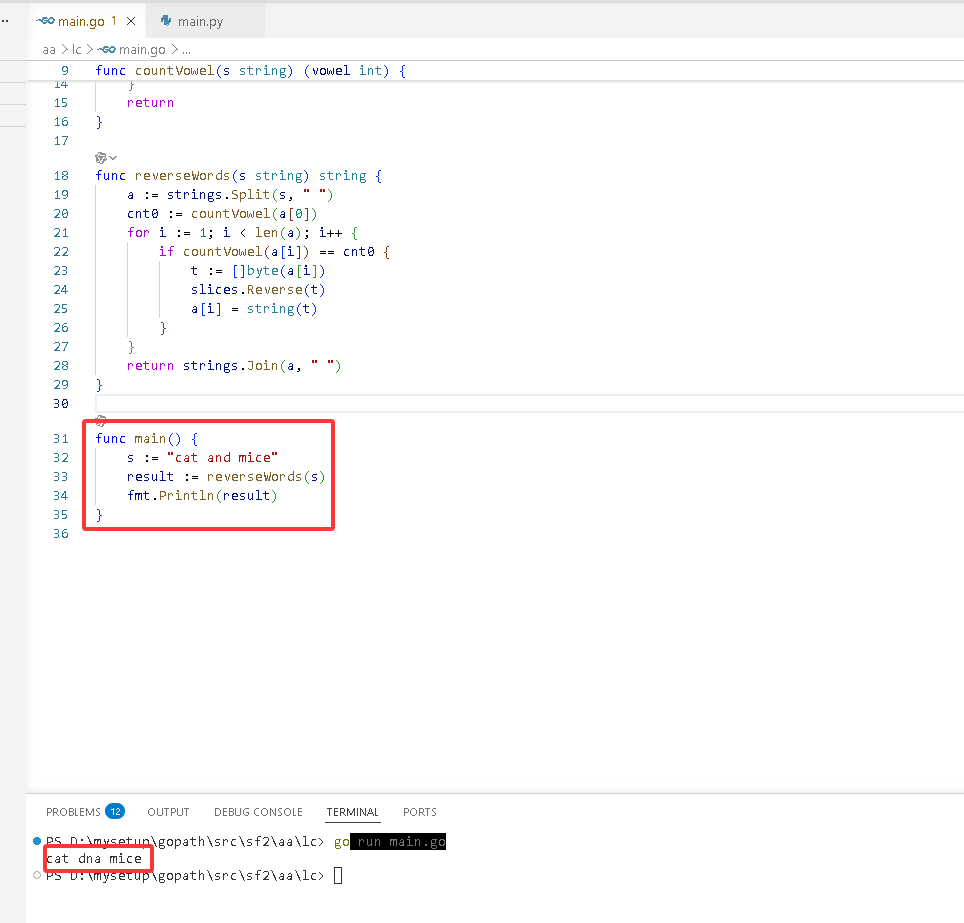Image resolution: width=964 pixels, height=923 pixels.
Task: Click sticky scroll header 'func countVowel'
Action: point(251,70)
